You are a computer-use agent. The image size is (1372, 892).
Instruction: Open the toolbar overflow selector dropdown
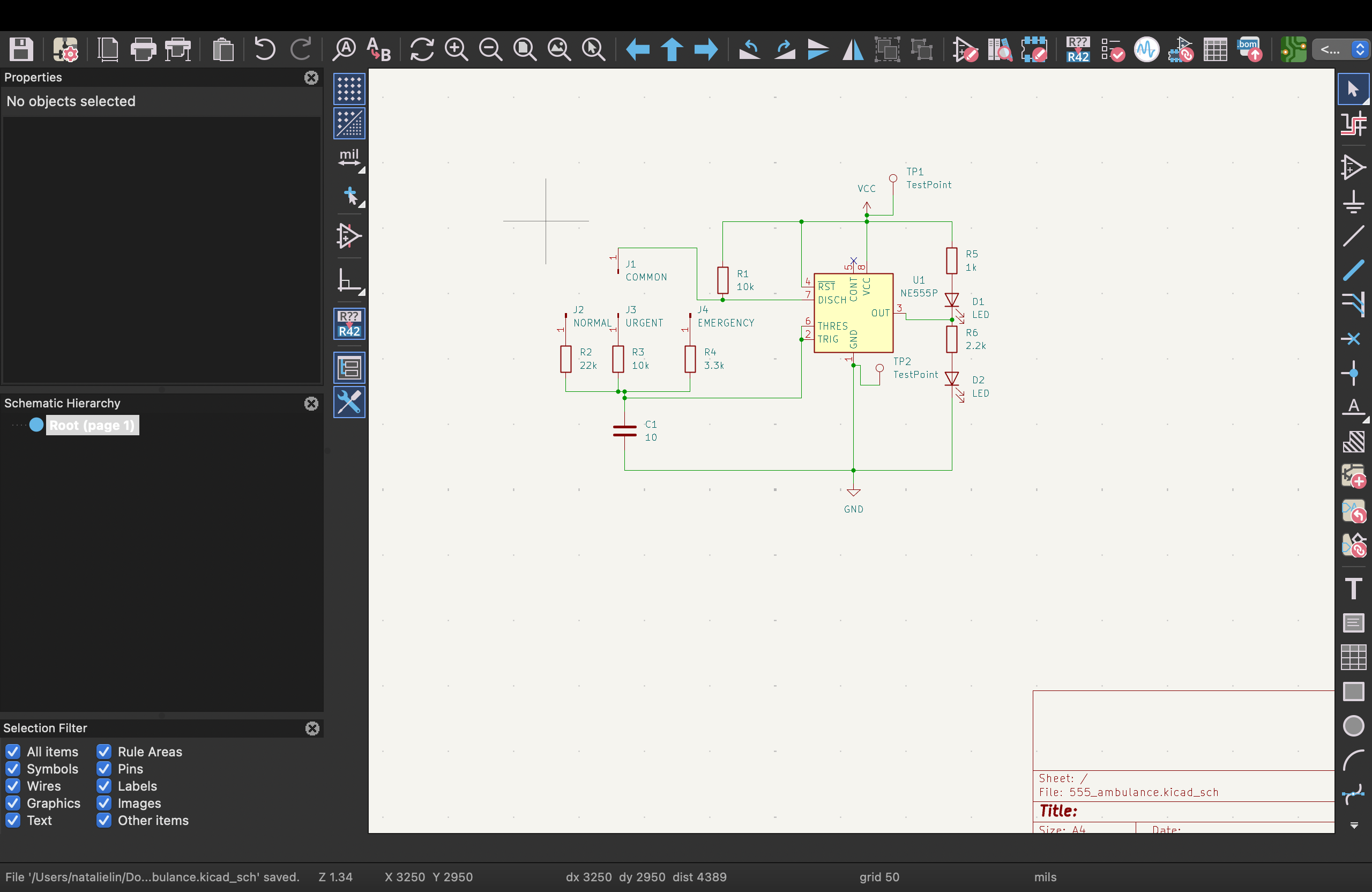coord(1340,50)
